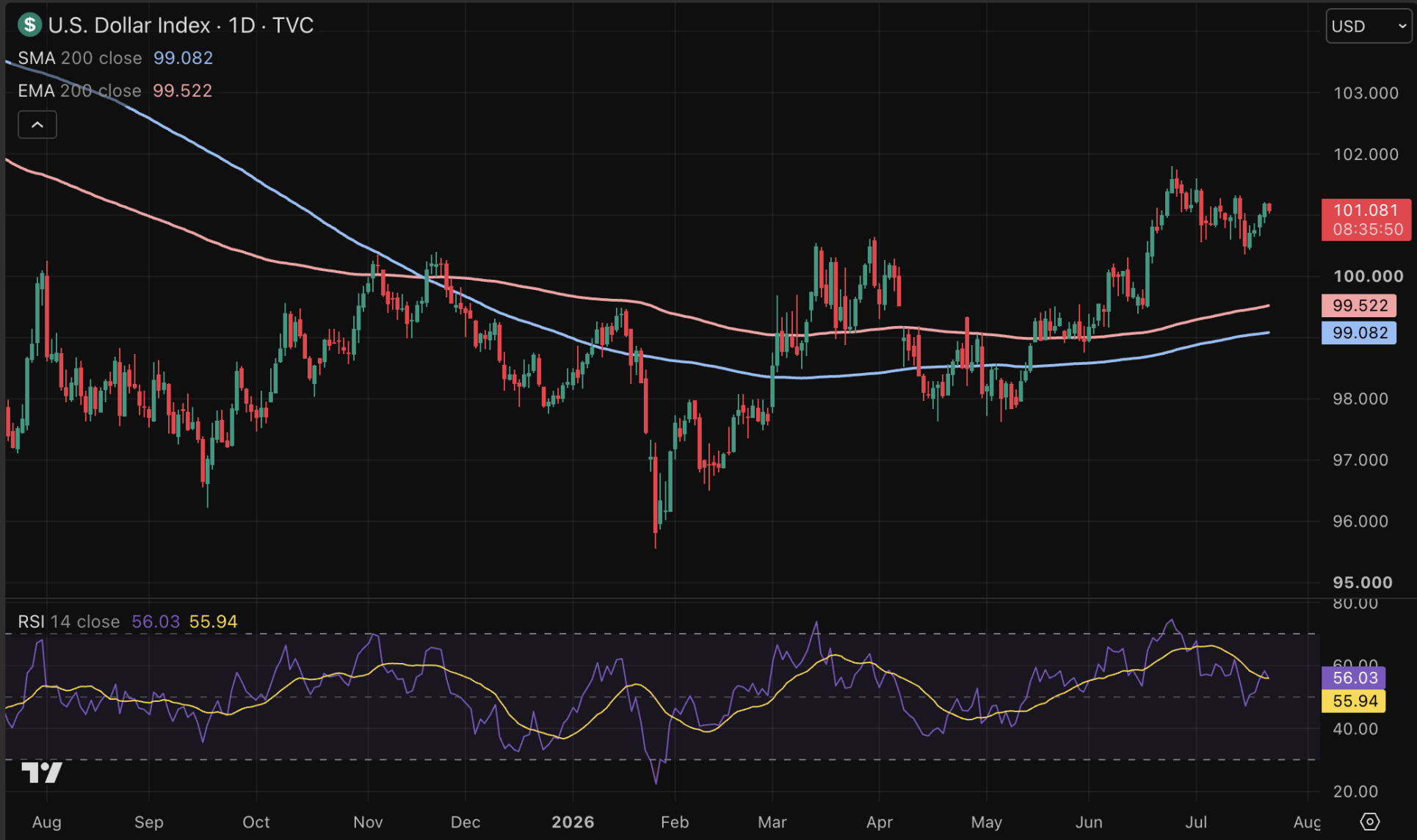Click the Feb time axis label
Screen dimensions: 1417x840
click(675, 822)
